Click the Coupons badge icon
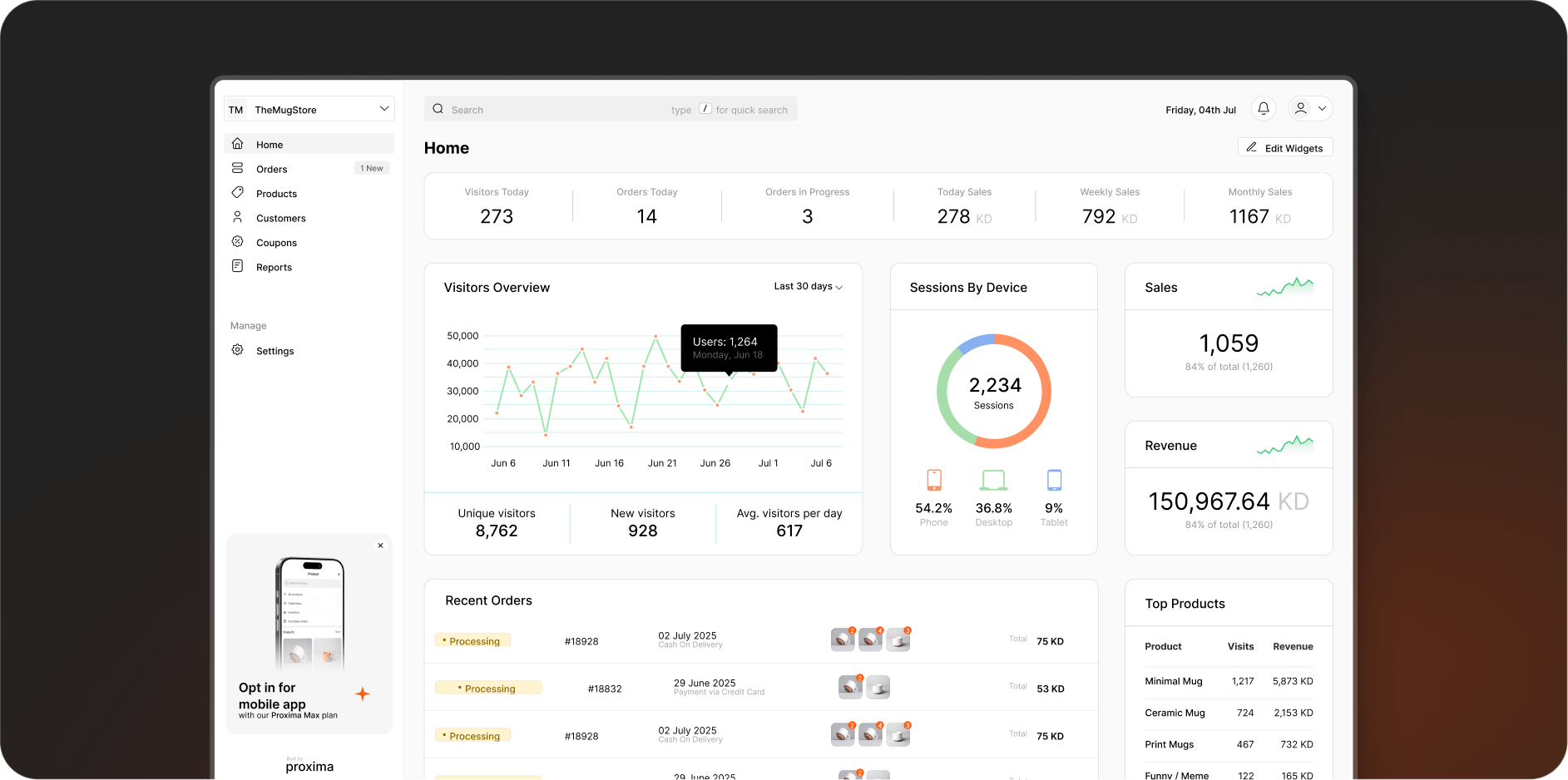1568x780 pixels. 237,242
